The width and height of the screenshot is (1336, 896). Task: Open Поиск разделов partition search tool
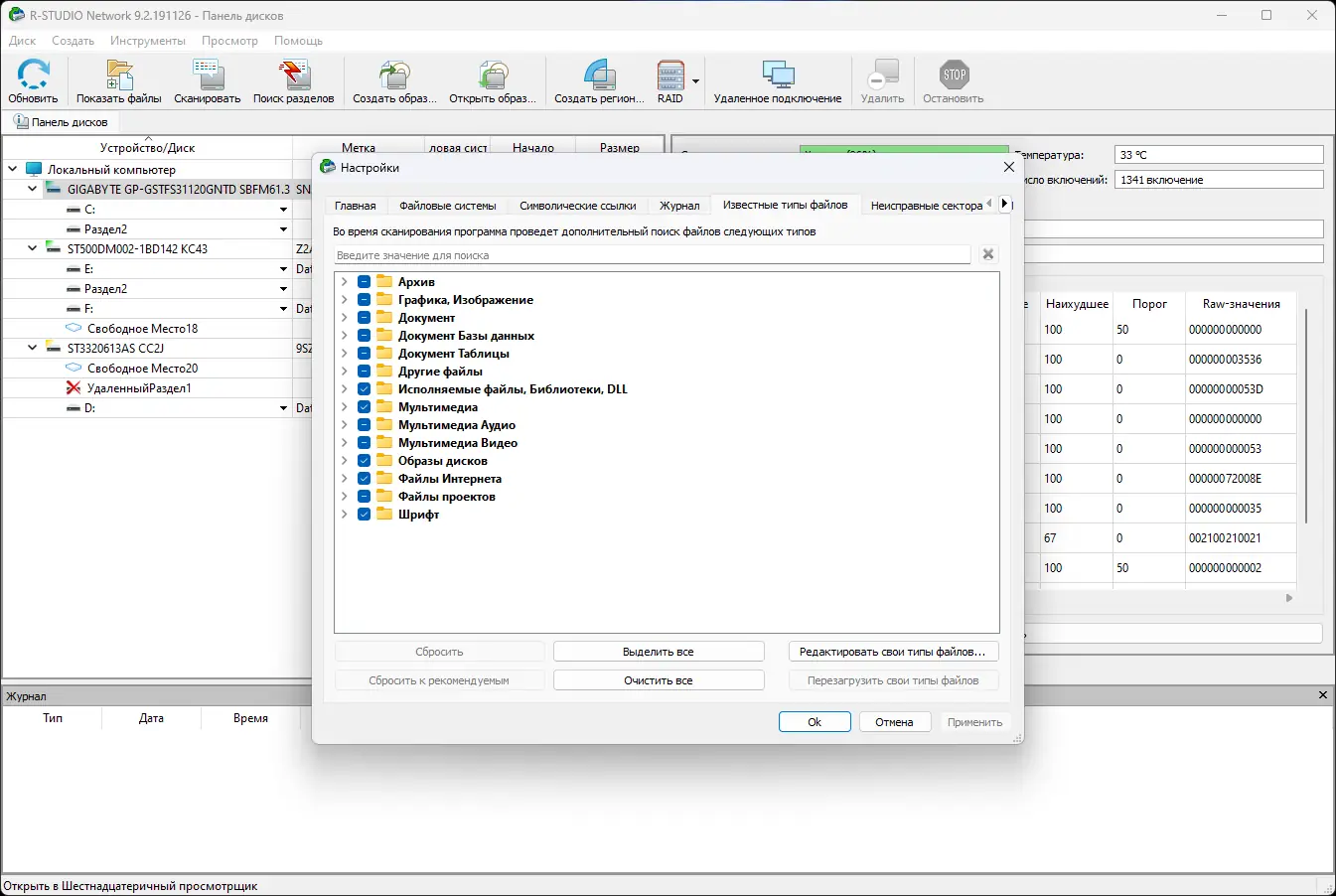(294, 75)
